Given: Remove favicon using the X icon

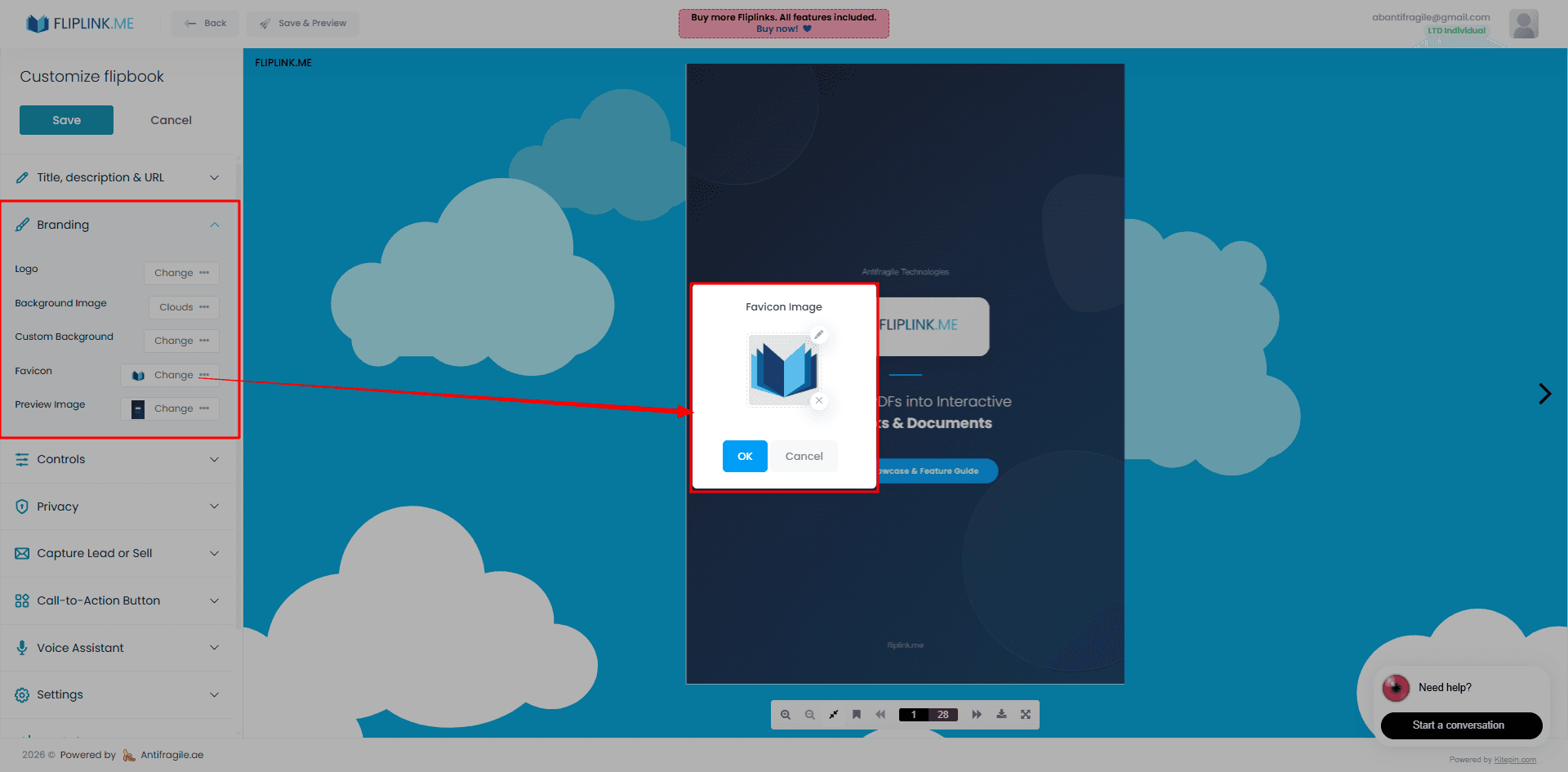Looking at the screenshot, I should (x=818, y=400).
